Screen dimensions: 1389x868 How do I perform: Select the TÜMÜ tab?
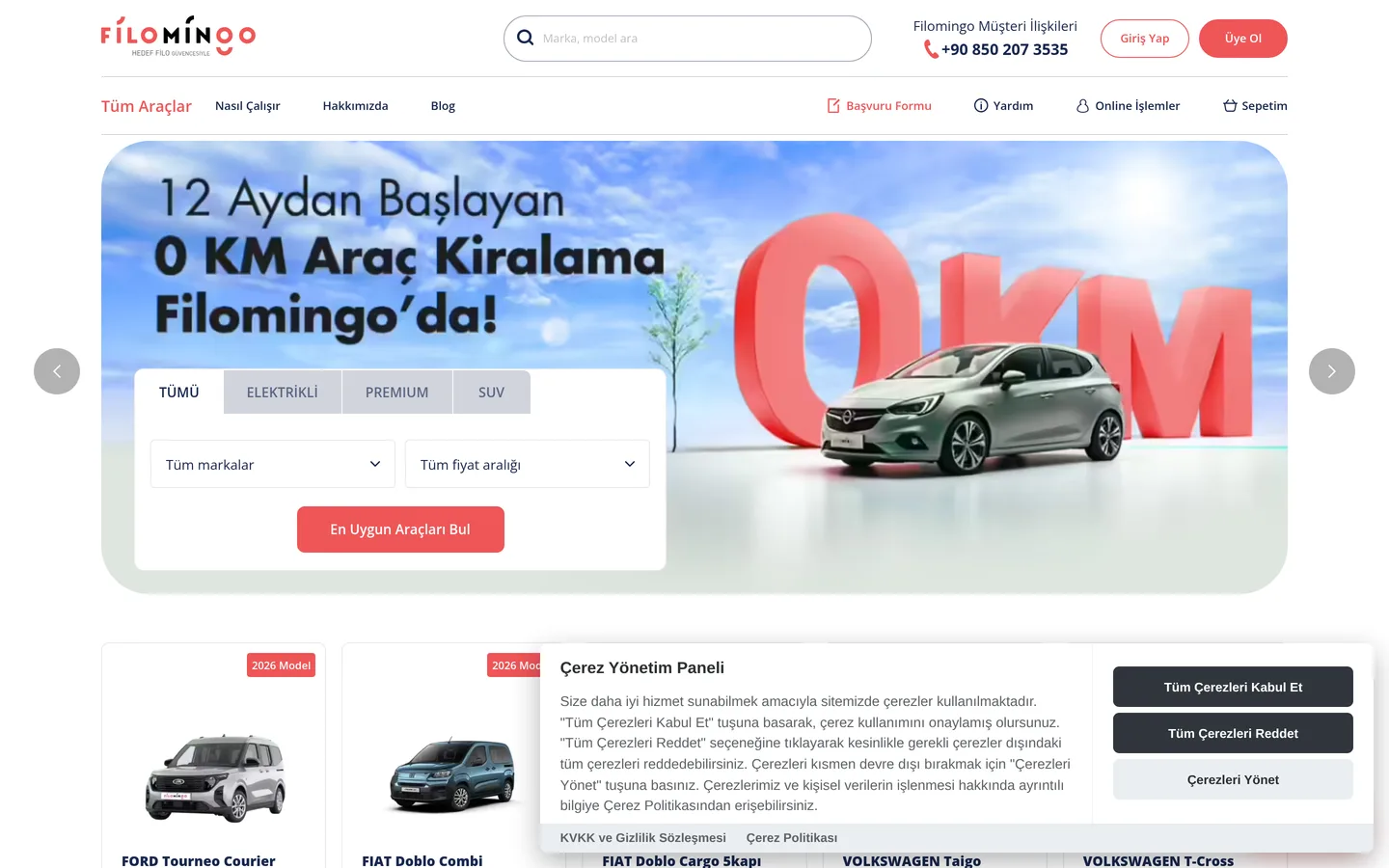tap(179, 393)
